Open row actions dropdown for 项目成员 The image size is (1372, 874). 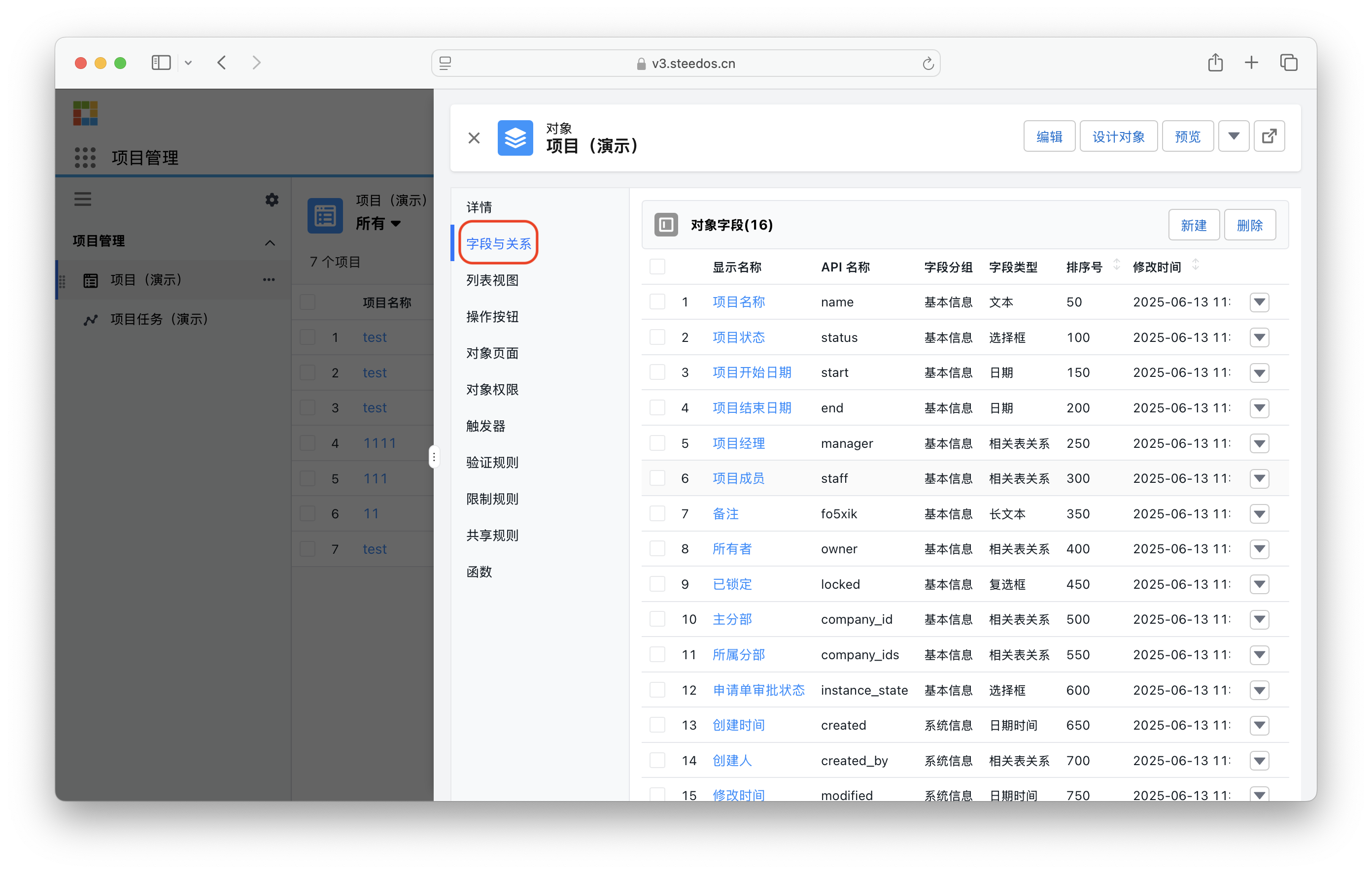click(x=1259, y=478)
